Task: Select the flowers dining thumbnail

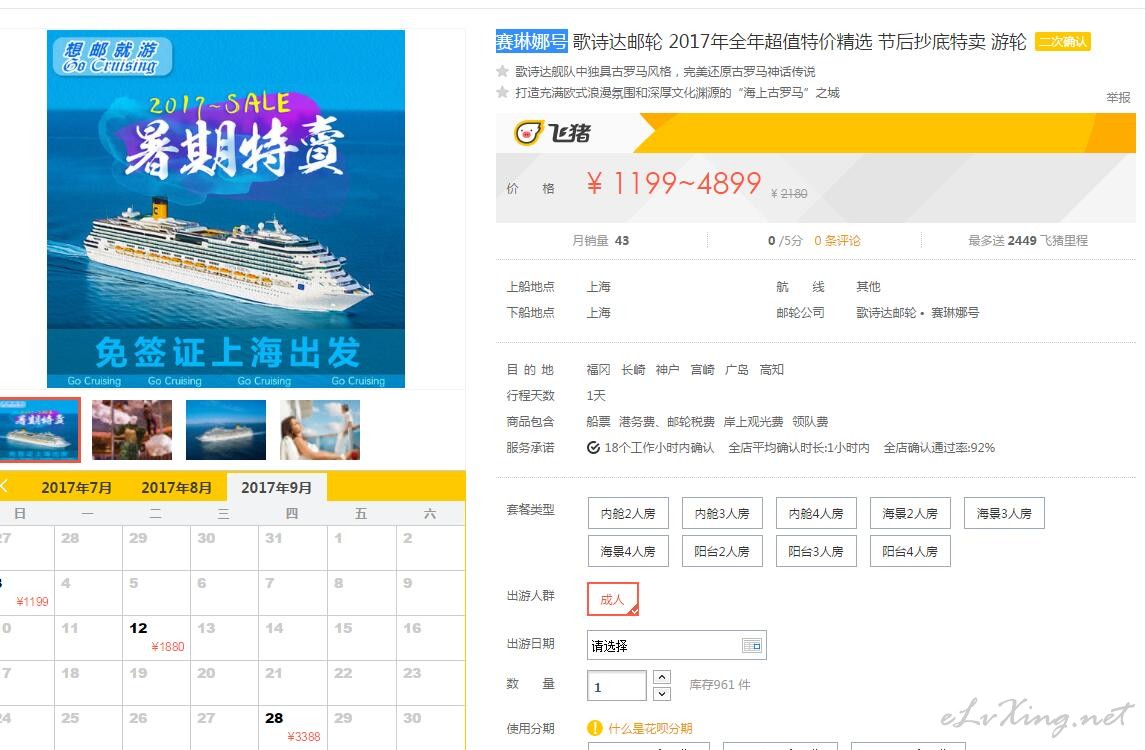Action: [x=132, y=429]
